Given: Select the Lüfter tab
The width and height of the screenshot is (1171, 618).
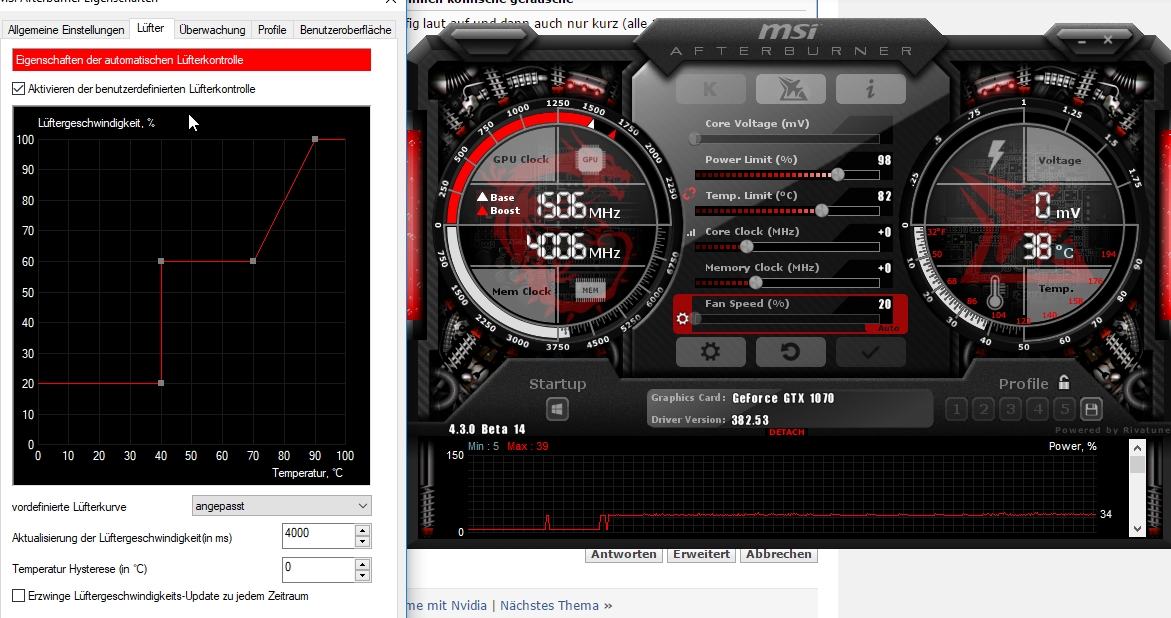Looking at the screenshot, I should coord(150,28).
